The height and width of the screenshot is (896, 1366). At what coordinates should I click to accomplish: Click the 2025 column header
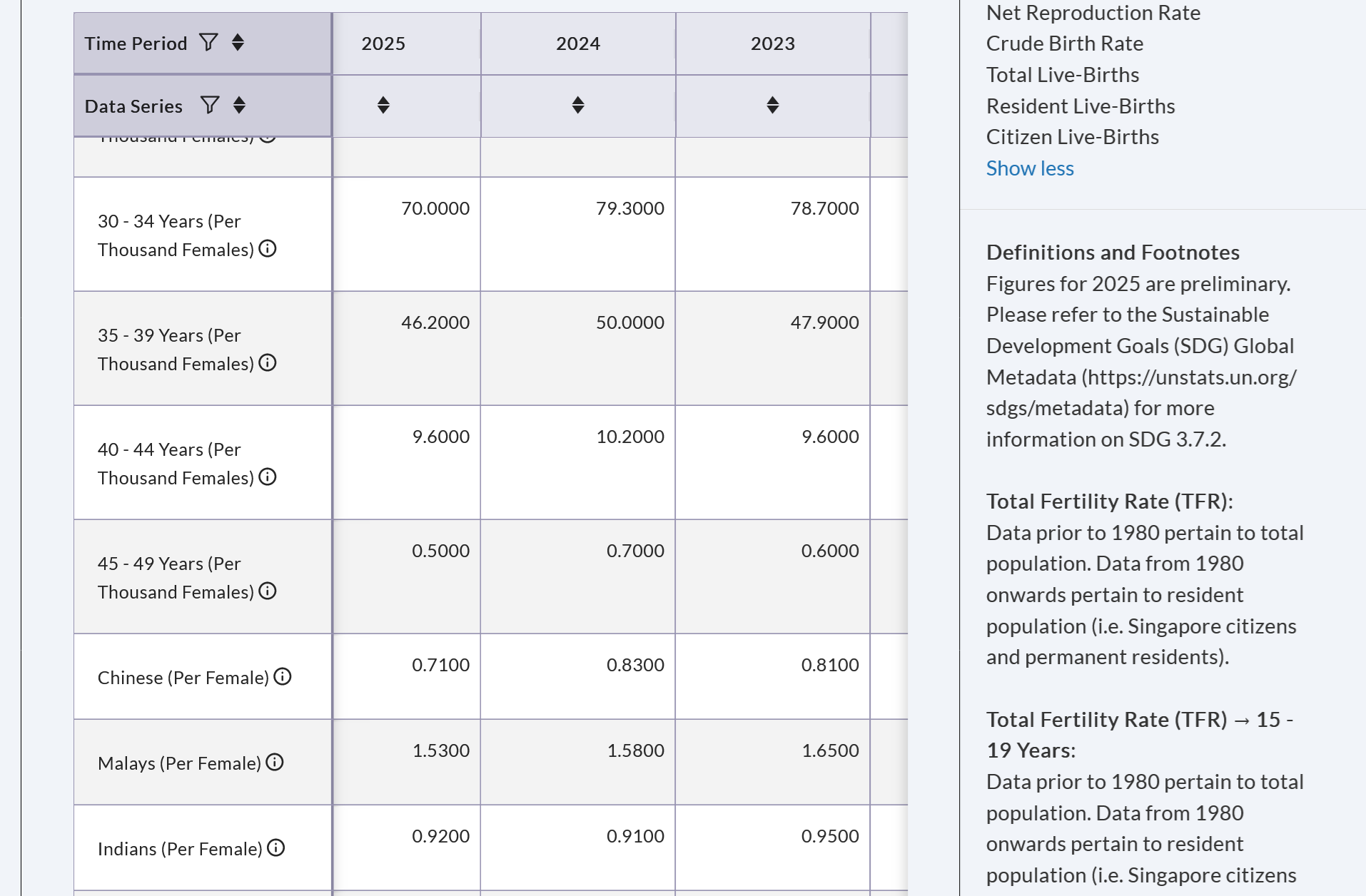click(383, 44)
